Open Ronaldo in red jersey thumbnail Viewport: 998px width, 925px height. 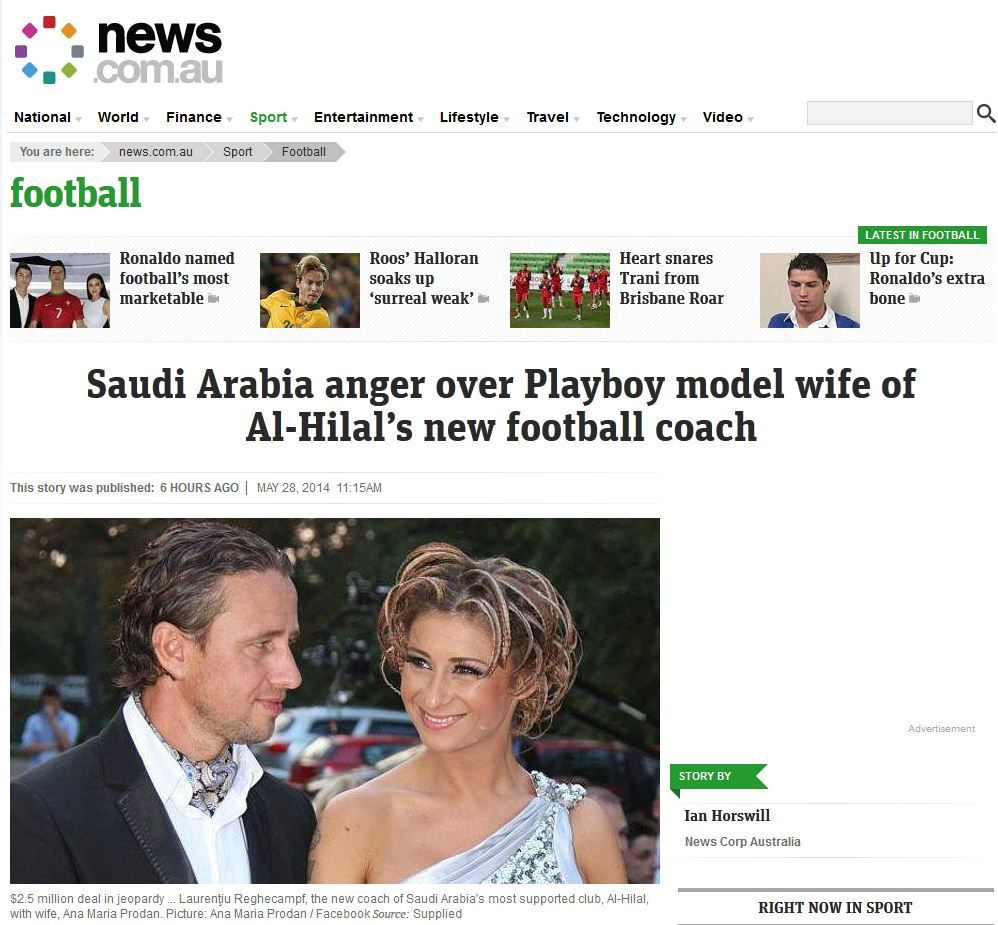point(60,290)
